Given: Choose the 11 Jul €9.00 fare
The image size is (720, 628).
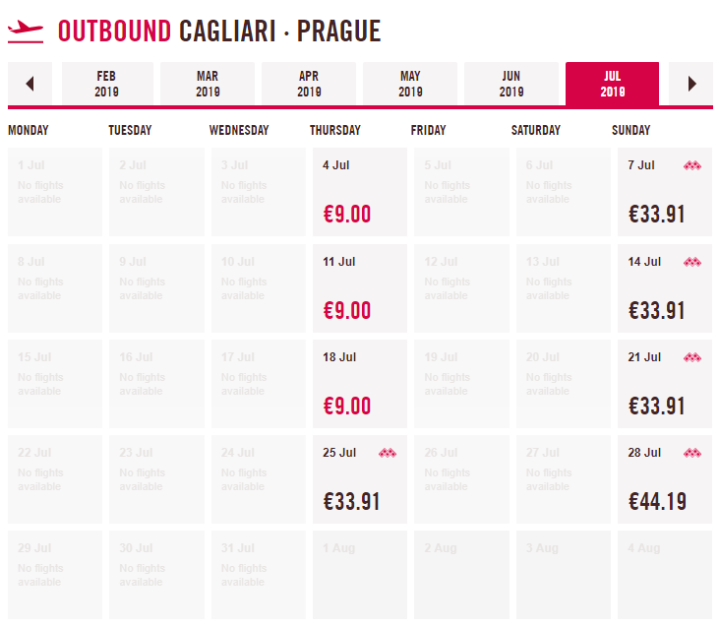Looking at the screenshot, I should pos(359,289).
